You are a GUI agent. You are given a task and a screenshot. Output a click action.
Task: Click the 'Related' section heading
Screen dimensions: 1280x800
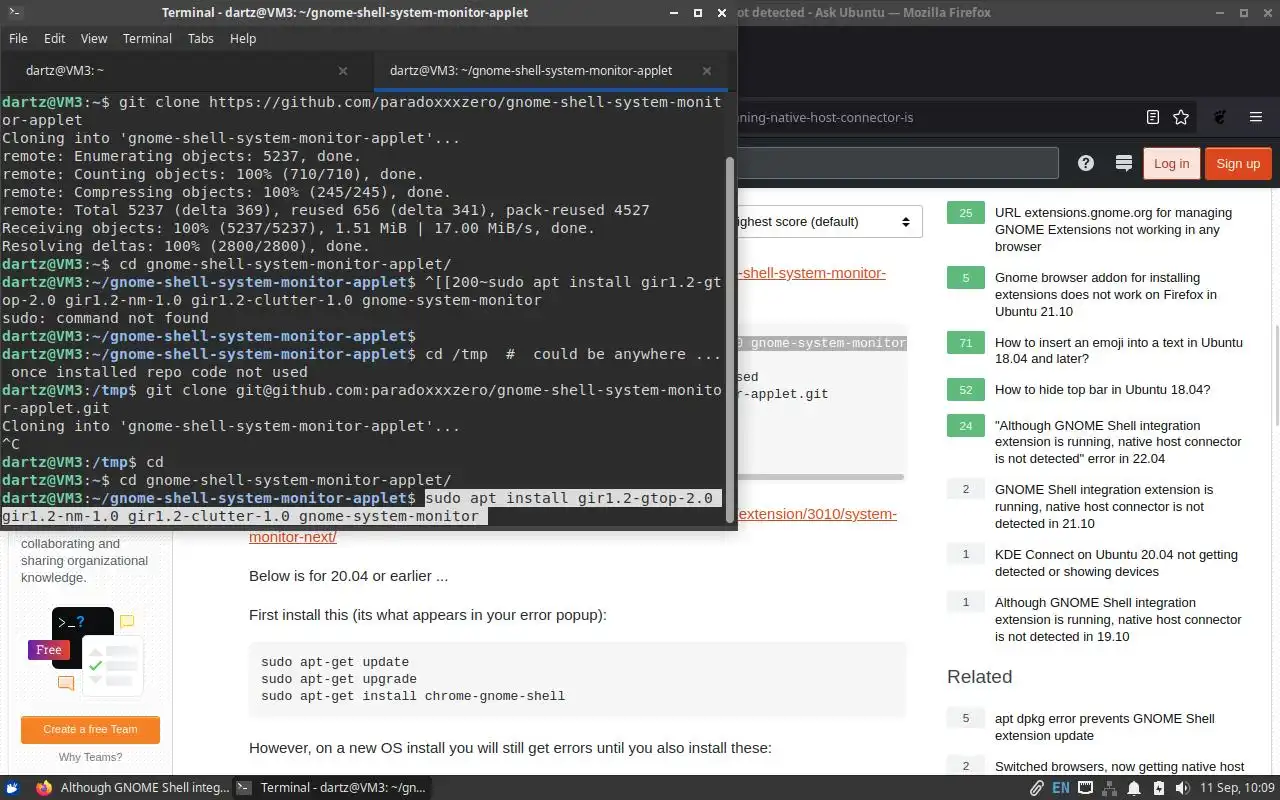(979, 677)
